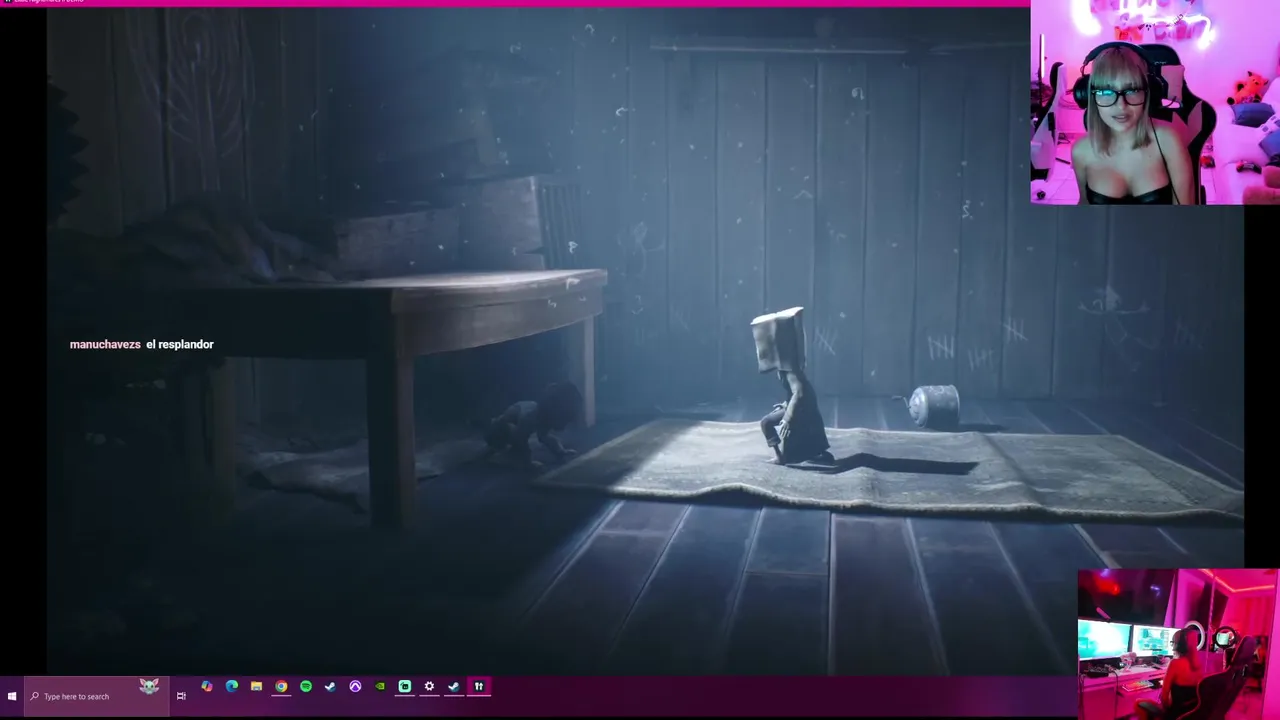Open Microsoft Edge from the taskbar
The image size is (1280, 720).
tap(232, 687)
